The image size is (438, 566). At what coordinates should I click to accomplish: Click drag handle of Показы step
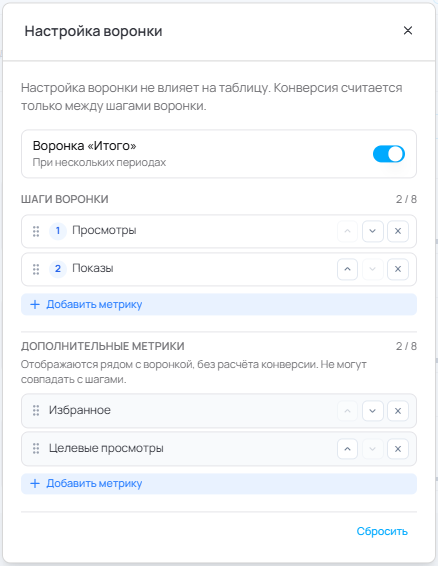point(36,269)
